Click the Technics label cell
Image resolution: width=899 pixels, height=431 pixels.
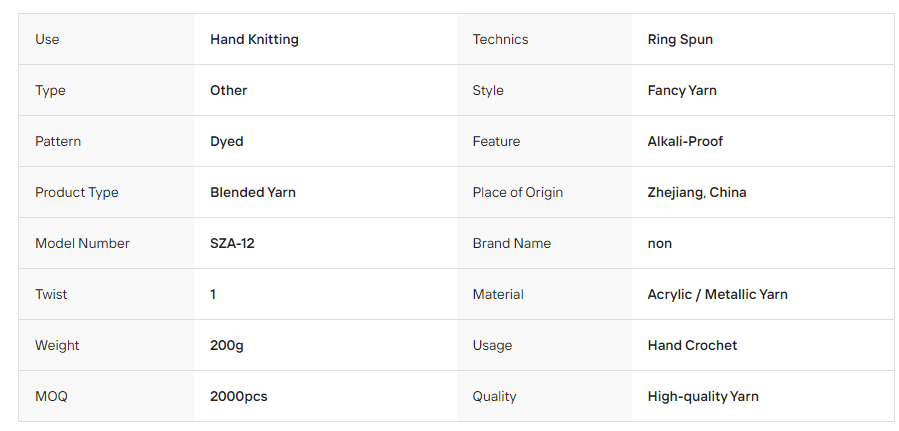(x=544, y=40)
